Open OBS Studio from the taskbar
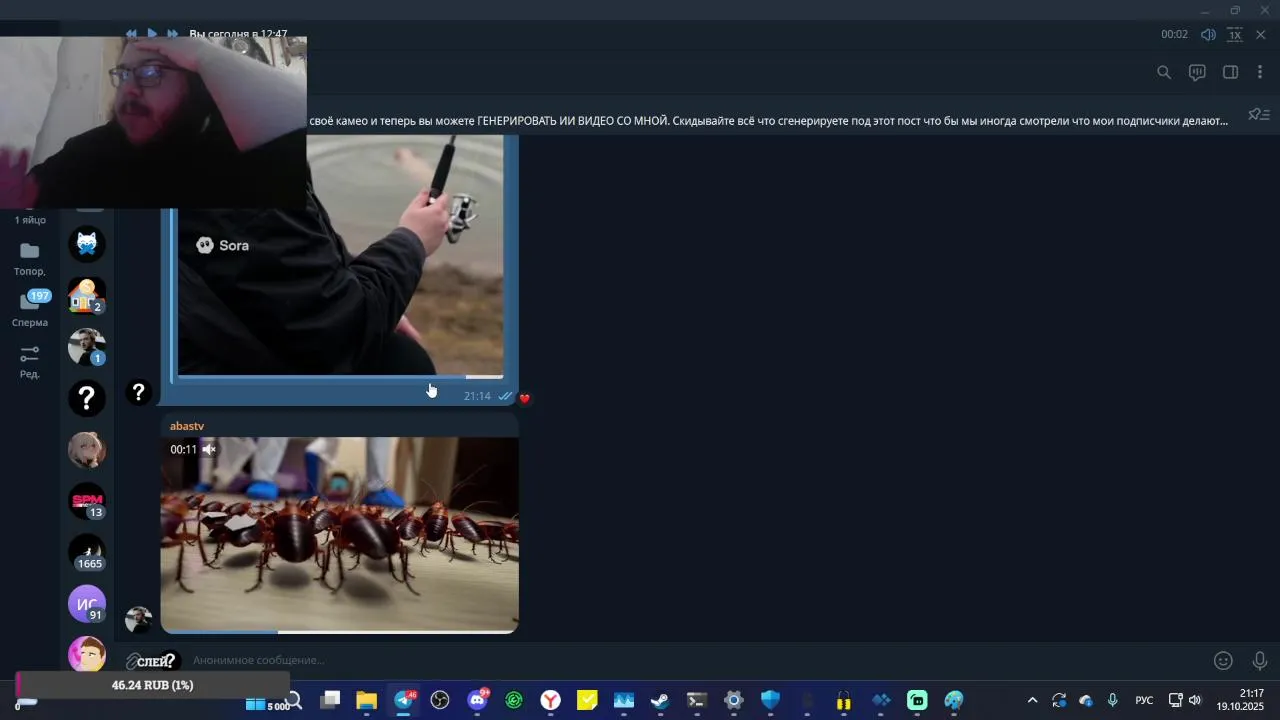Screen dimensions: 1280x720 pyautogui.click(x=440, y=700)
